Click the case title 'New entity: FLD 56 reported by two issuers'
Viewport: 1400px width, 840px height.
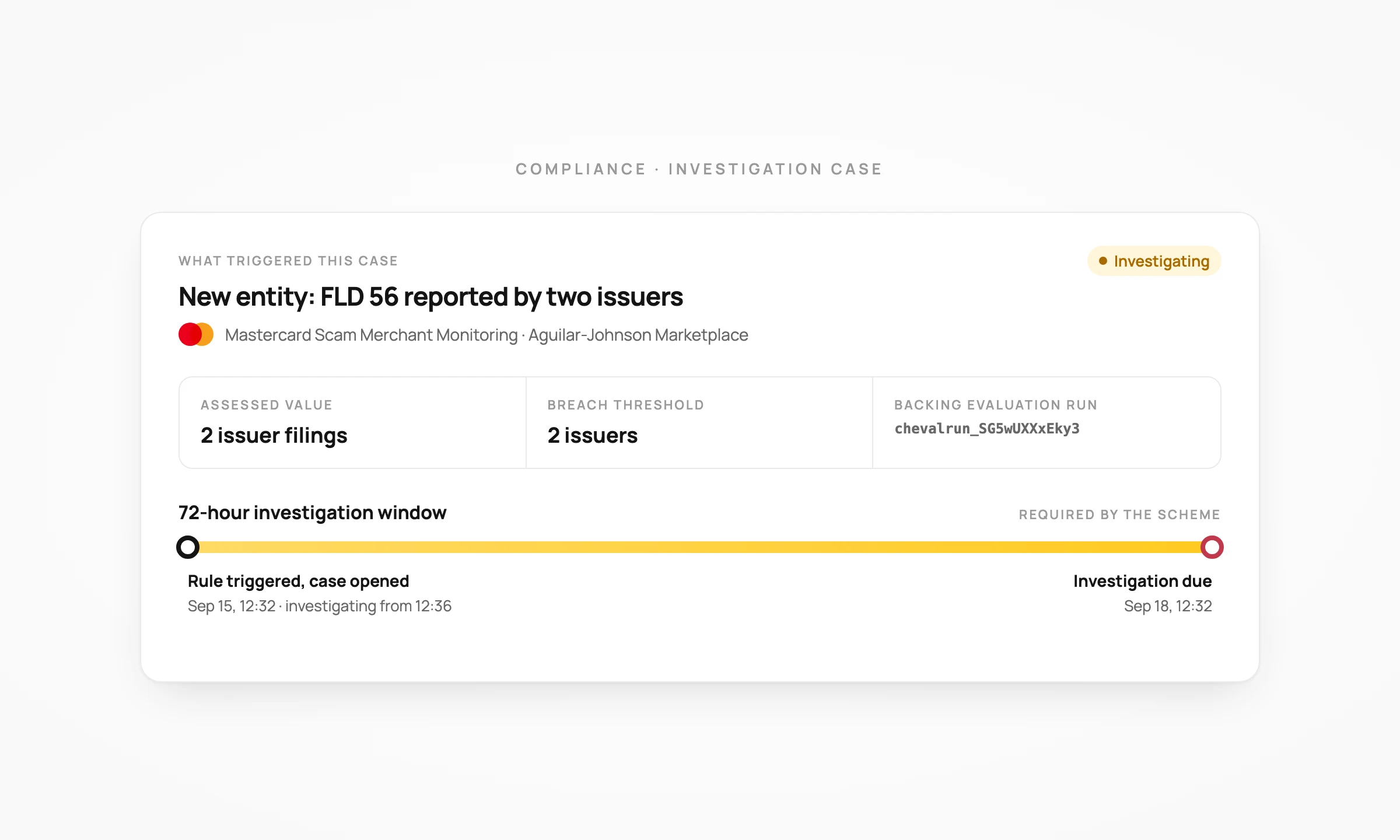pyautogui.click(x=430, y=297)
